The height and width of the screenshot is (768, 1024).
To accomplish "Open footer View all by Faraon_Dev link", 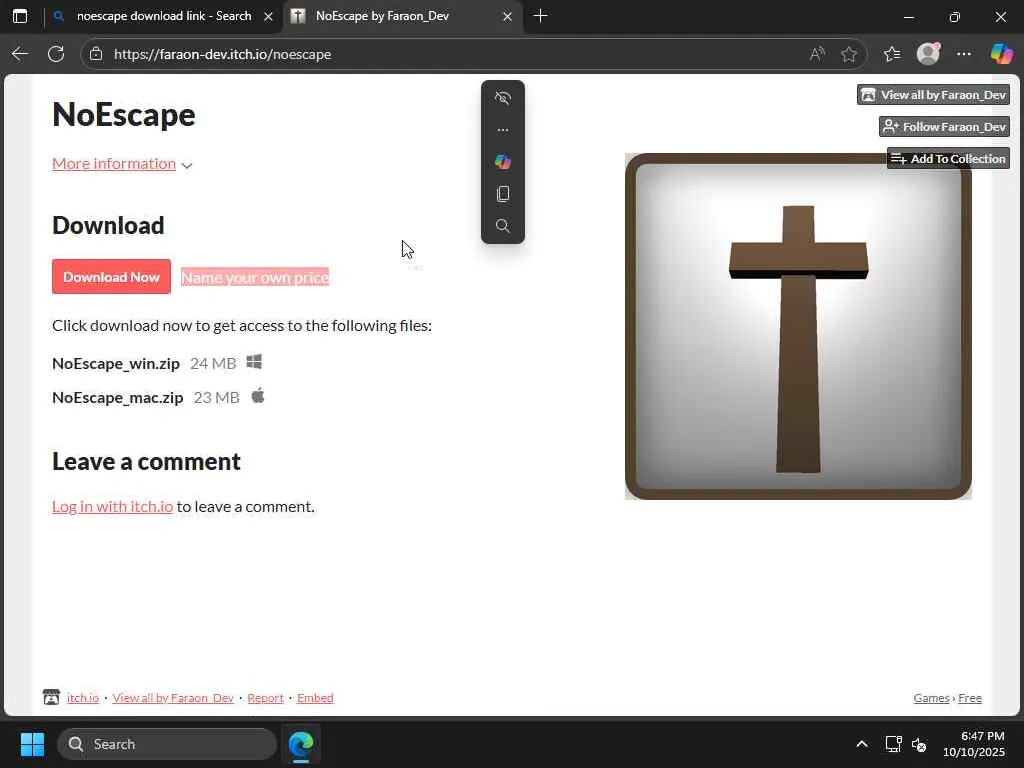I will [x=173, y=698].
